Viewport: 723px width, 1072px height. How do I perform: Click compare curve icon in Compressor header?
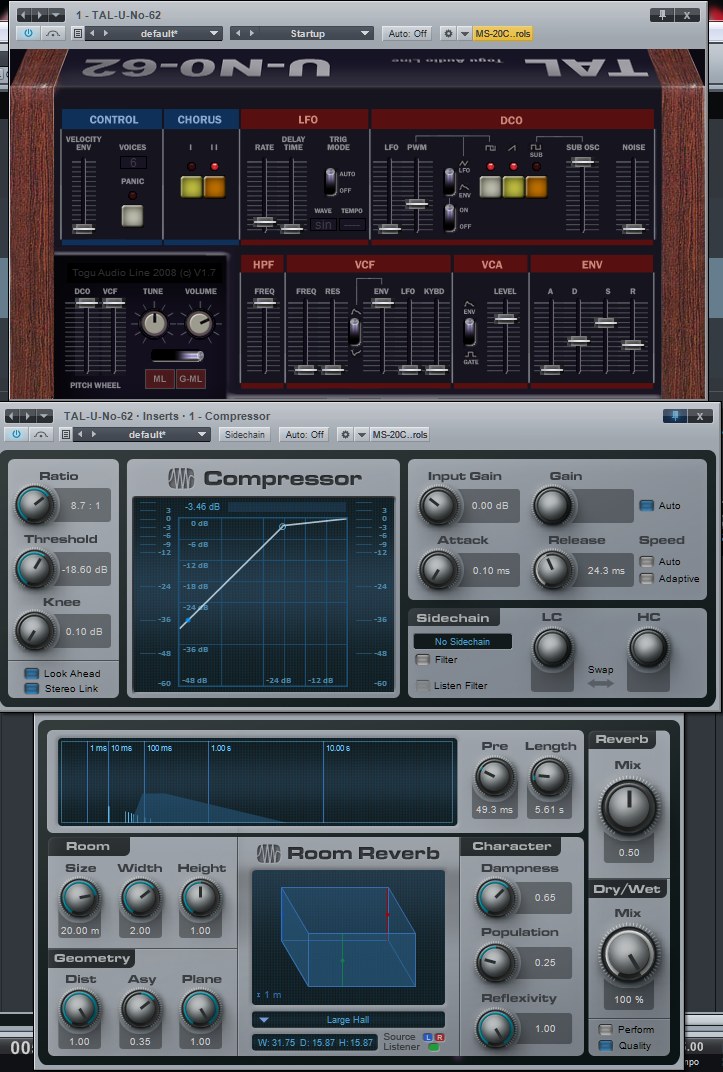40,434
